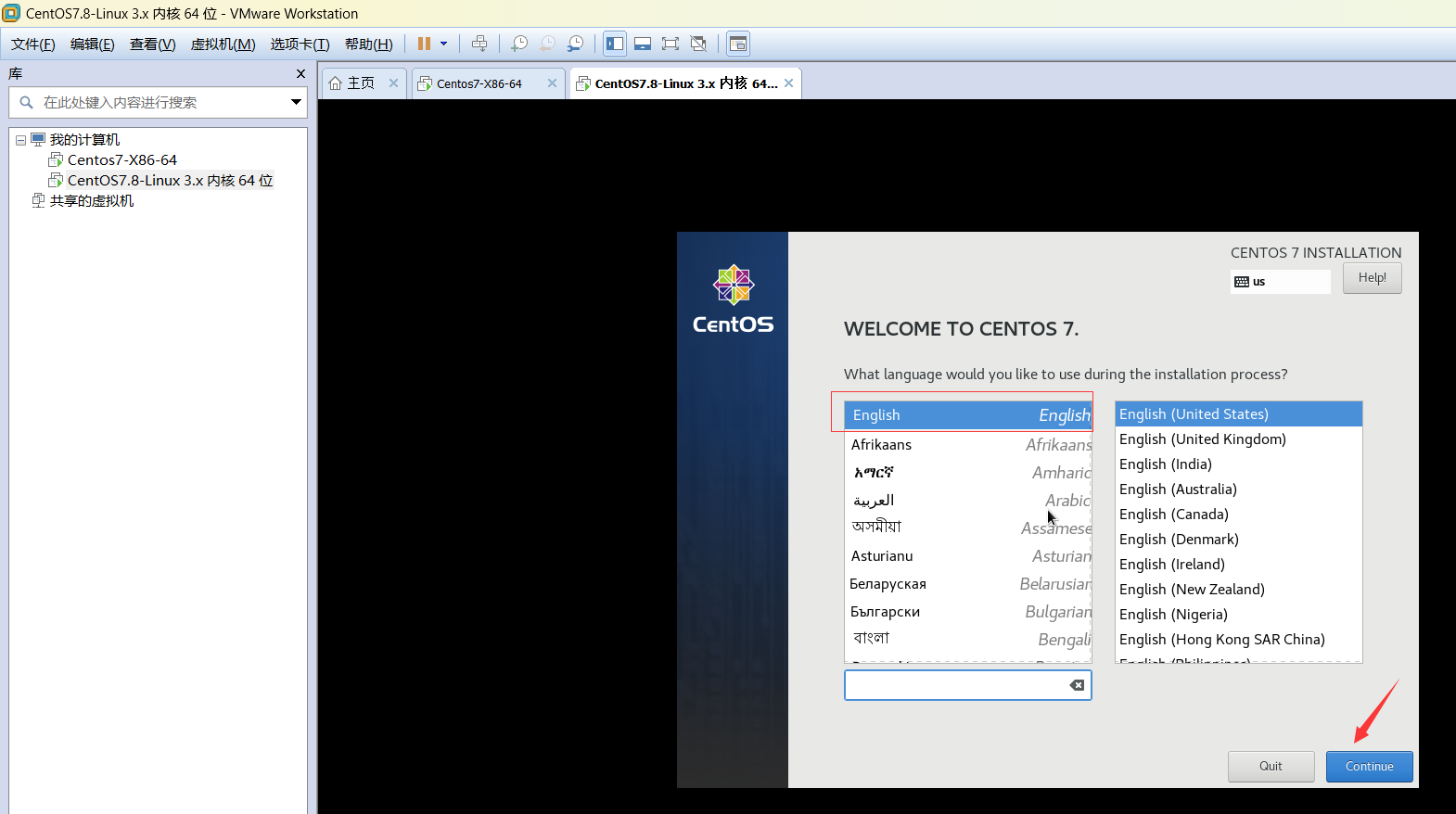The height and width of the screenshot is (814, 1456).
Task: Close the CentOS7.8-Linux 3.x tab
Action: click(788, 83)
